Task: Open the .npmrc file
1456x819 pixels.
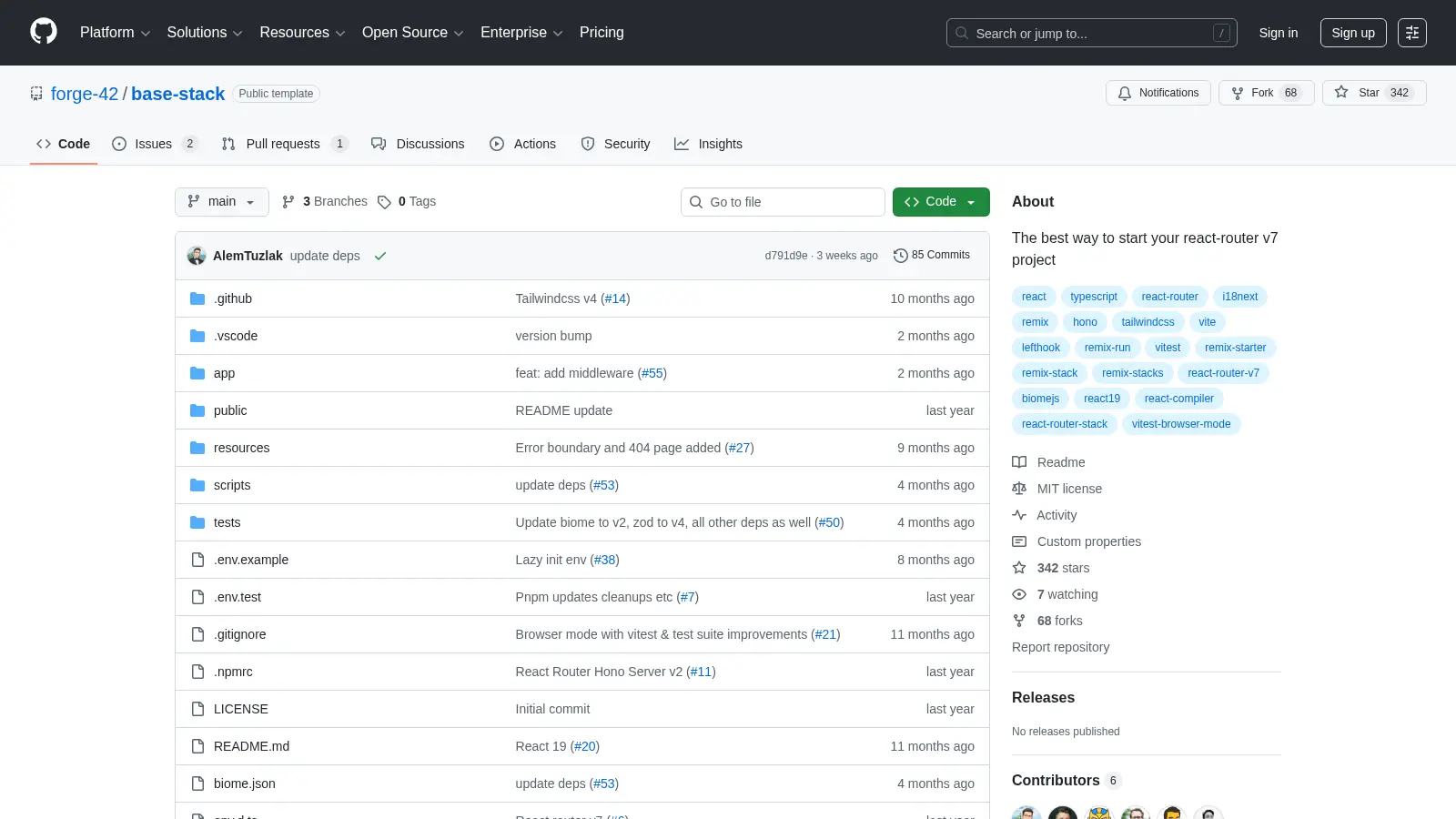Action: [233, 672]
